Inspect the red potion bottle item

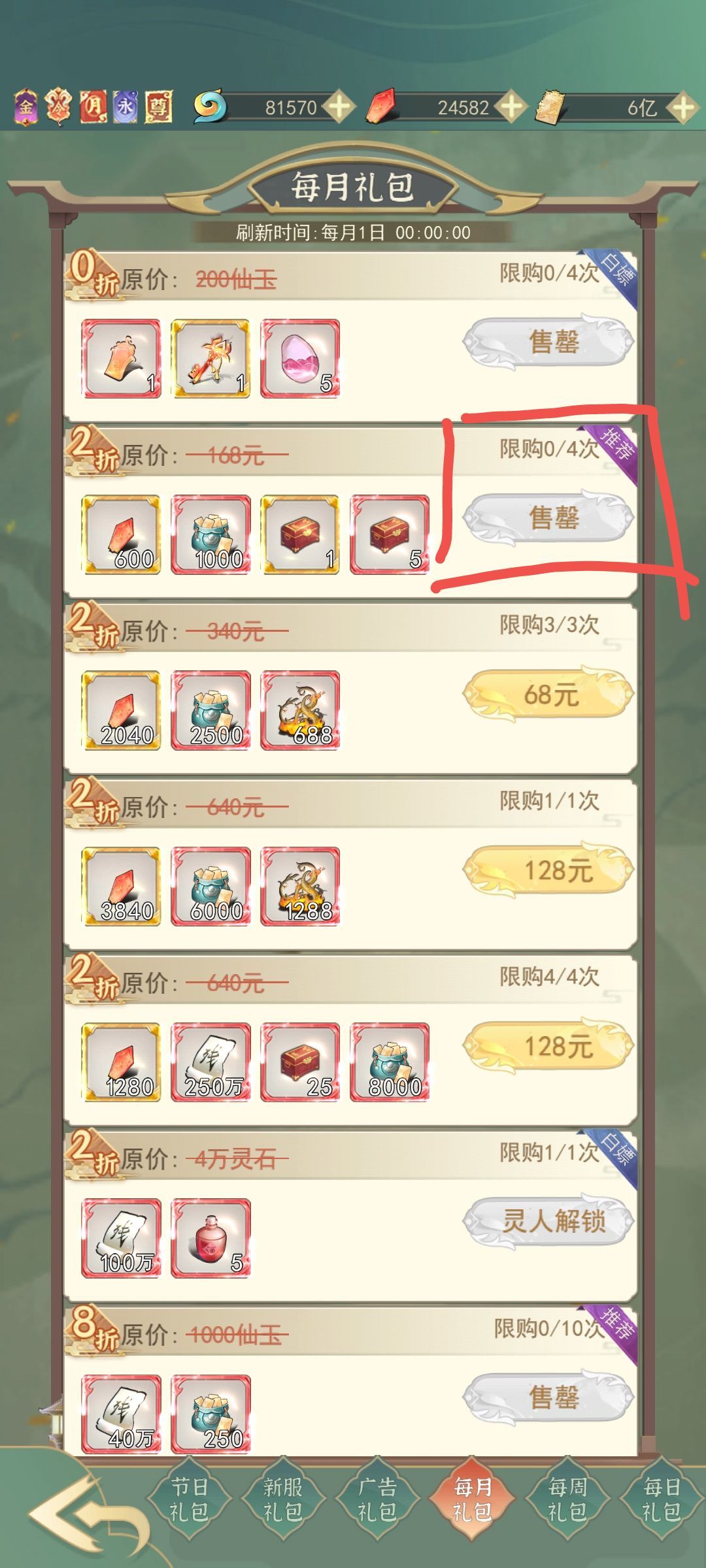(210, 1238)
